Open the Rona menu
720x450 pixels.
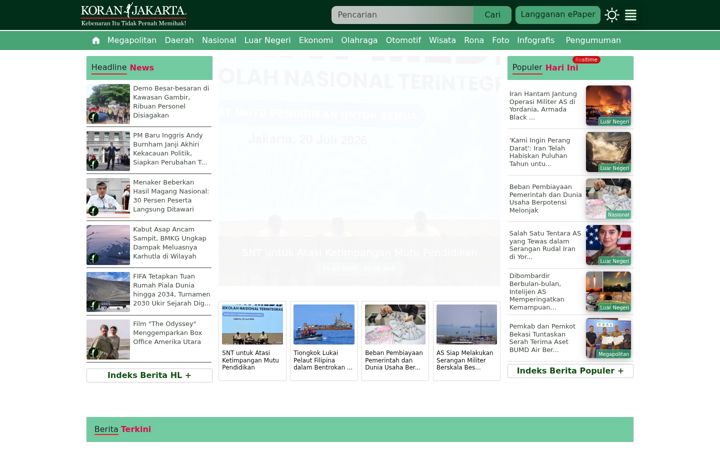click(474, 40)
